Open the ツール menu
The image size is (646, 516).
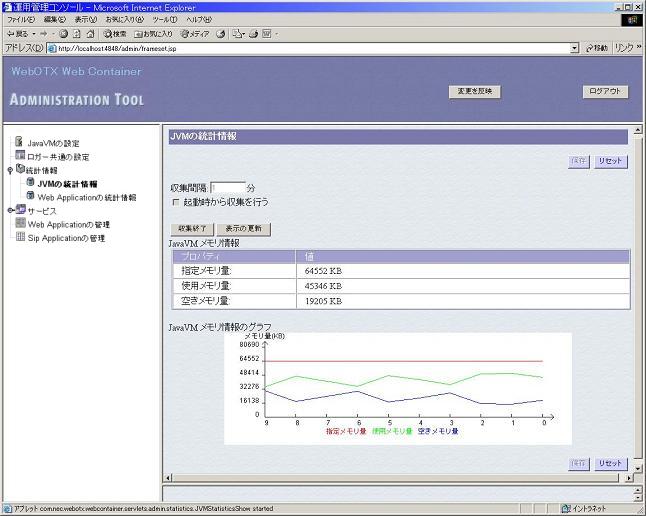164,19
